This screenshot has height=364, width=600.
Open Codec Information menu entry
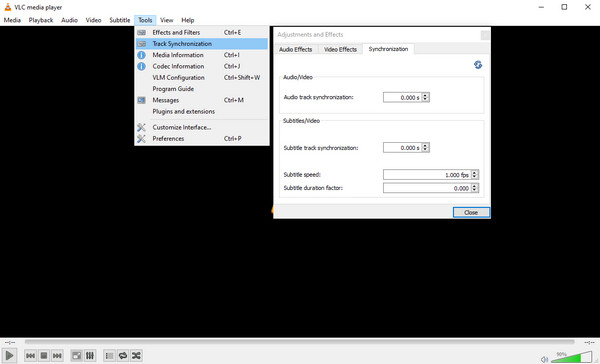coord(202,66)
